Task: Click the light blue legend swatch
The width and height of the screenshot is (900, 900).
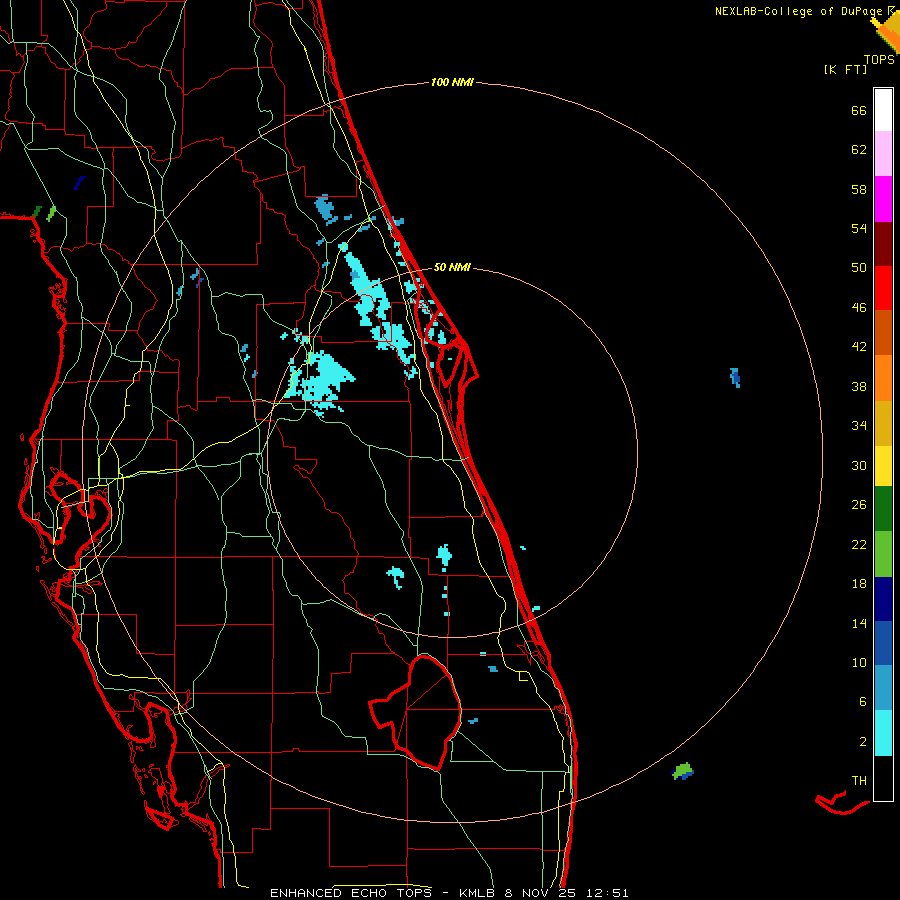Action: point(883,688)
